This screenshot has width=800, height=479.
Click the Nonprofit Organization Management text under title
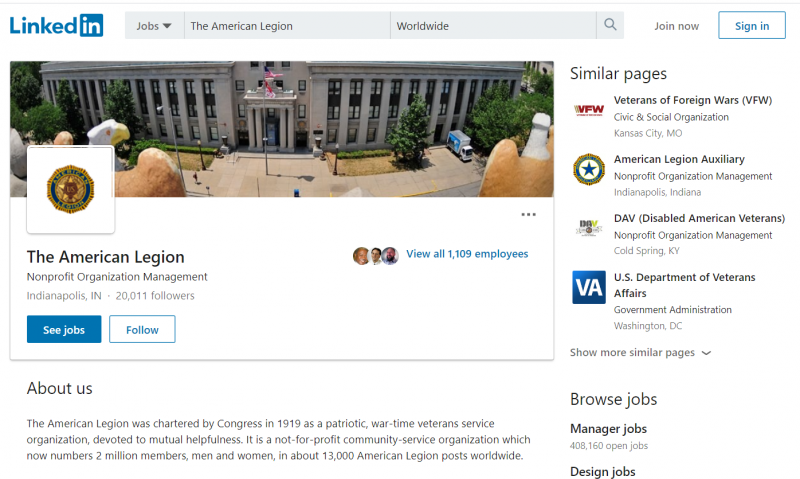pyautogui.click(x=117, y=276)
